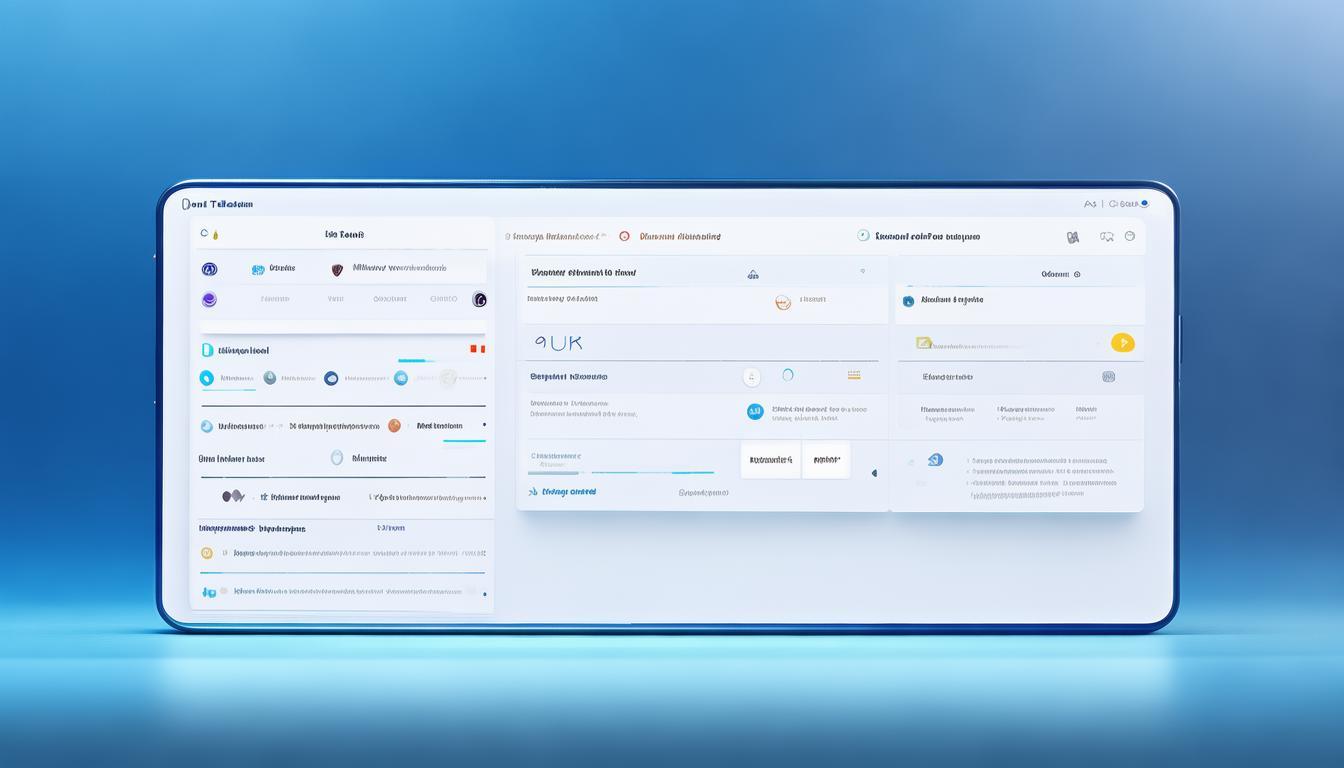1344x768 pixels.
Task: Click the orange list grid icon
Action: 854,375
